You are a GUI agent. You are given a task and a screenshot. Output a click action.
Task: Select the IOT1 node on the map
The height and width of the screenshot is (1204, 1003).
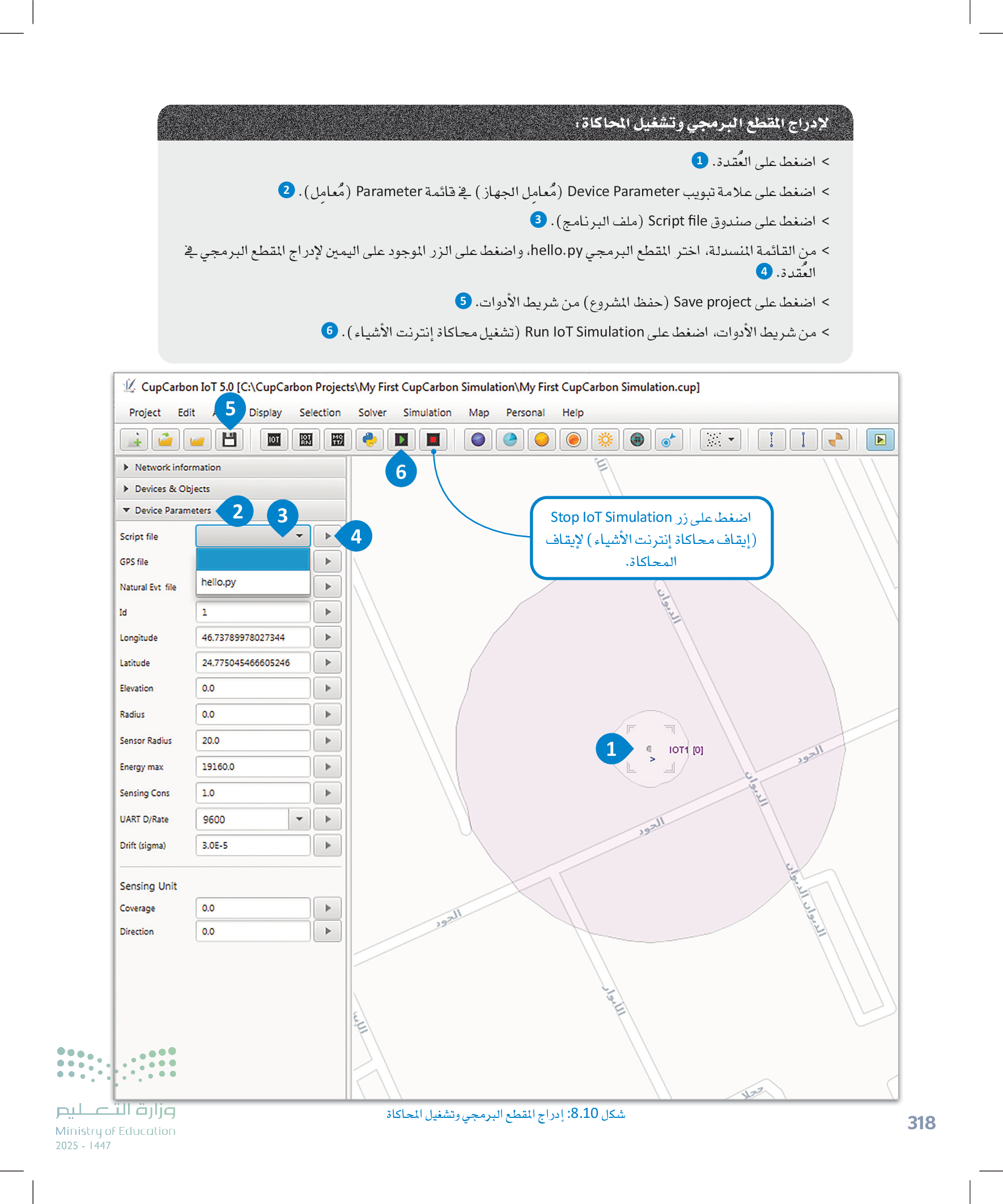pyautogui.click(x=650, y=750)
